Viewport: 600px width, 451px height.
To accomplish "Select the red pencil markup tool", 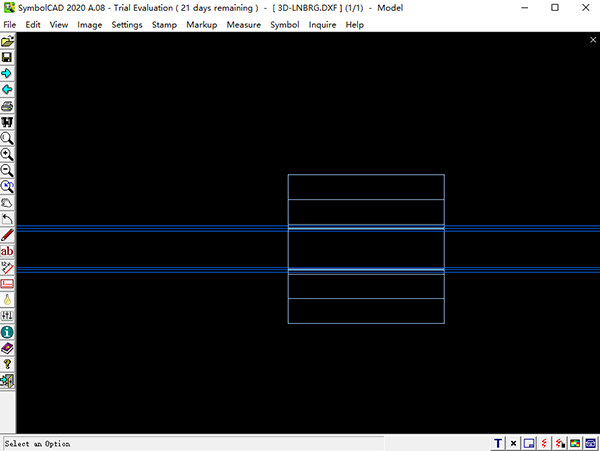I will 8,234.
